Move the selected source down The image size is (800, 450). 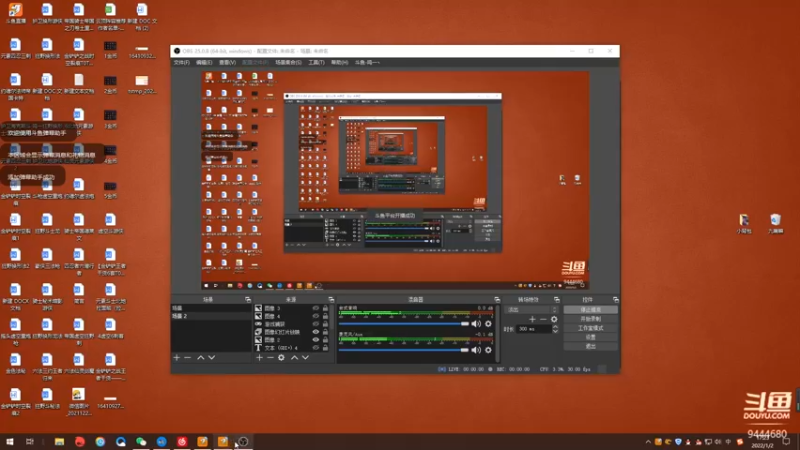[305, 358]
